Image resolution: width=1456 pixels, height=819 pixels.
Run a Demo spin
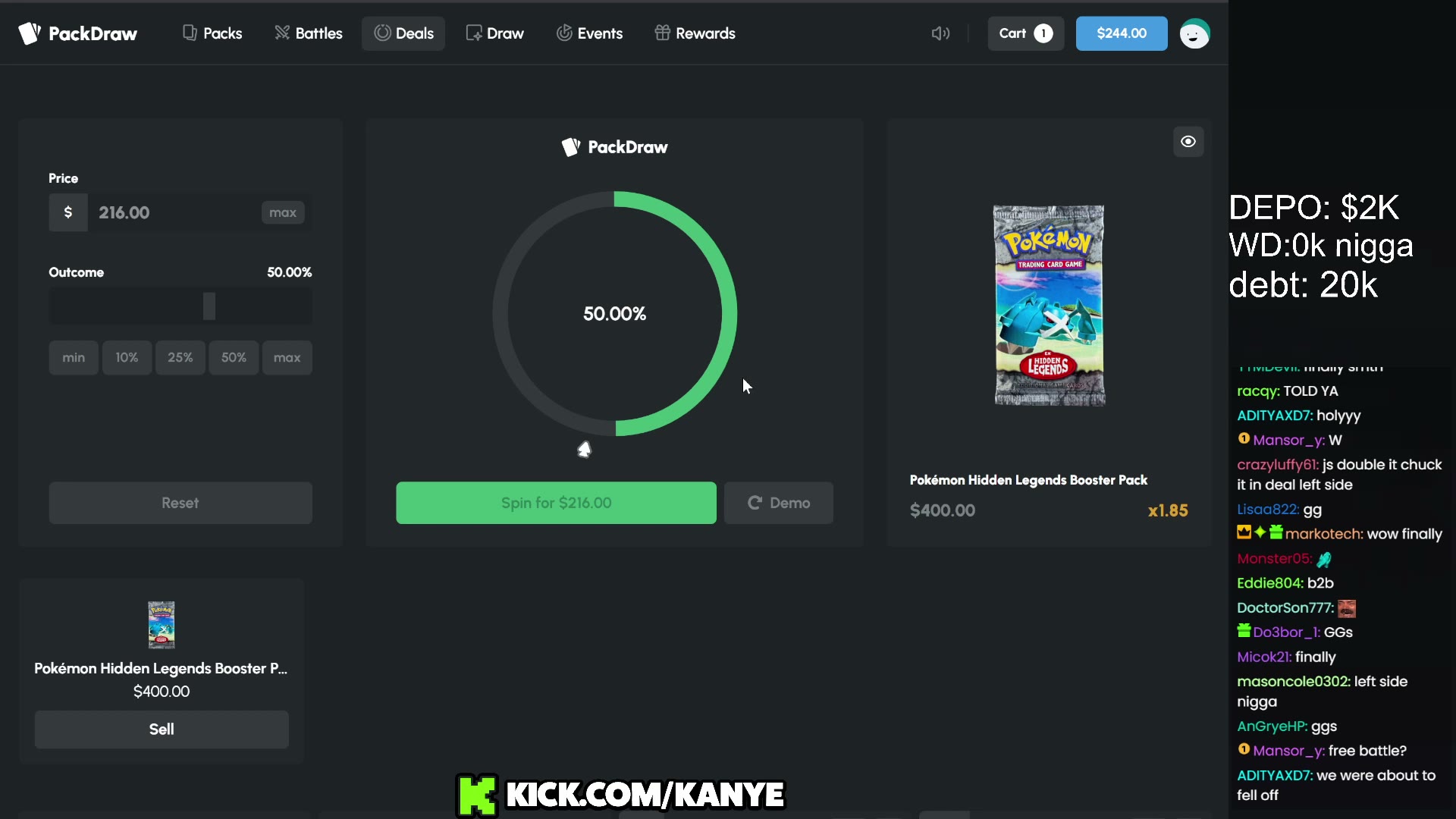click(779, 503)
